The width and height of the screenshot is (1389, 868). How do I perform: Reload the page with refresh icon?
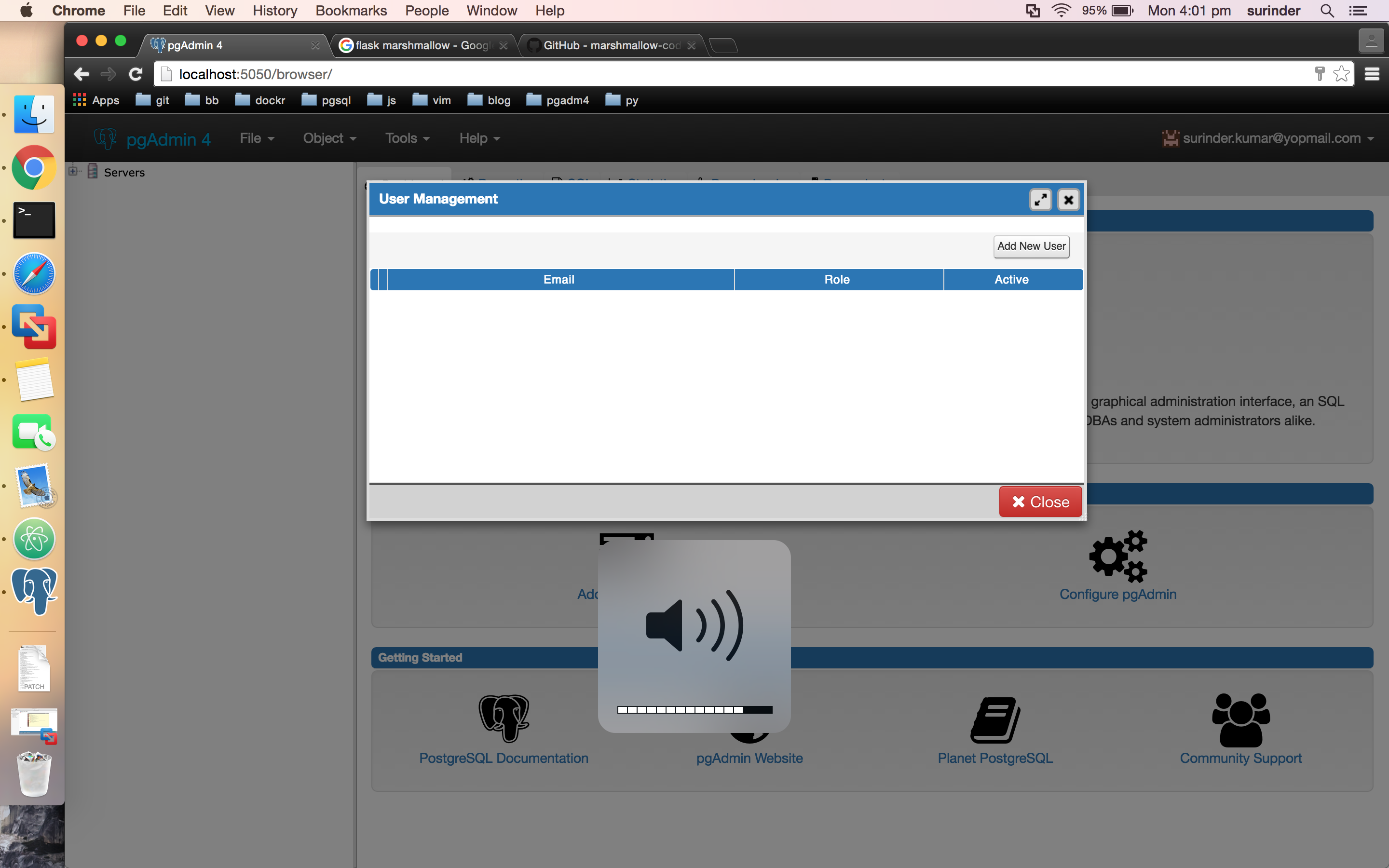136,74
